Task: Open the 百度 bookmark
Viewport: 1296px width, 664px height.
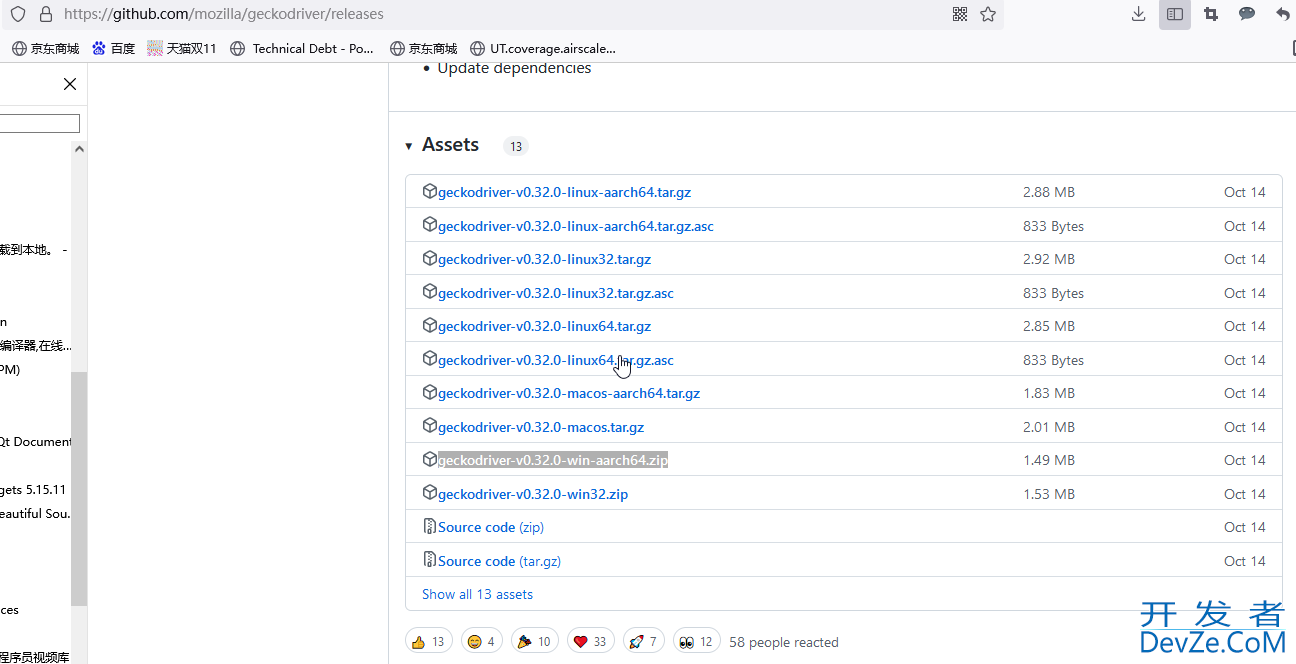Action: click(113, 48)
